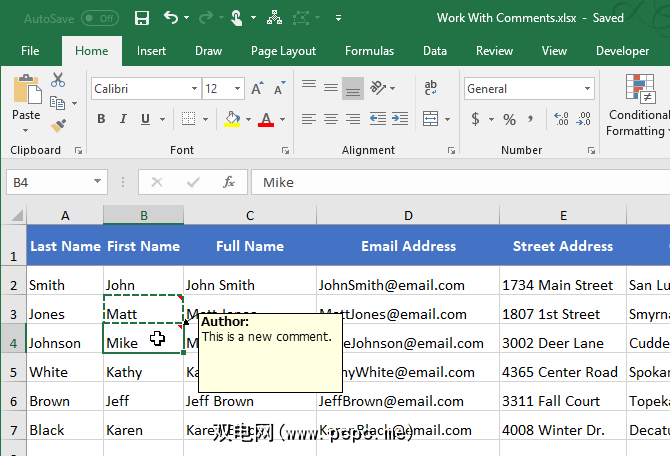Click the Increase Font Size icon

[x=257, y=89]
